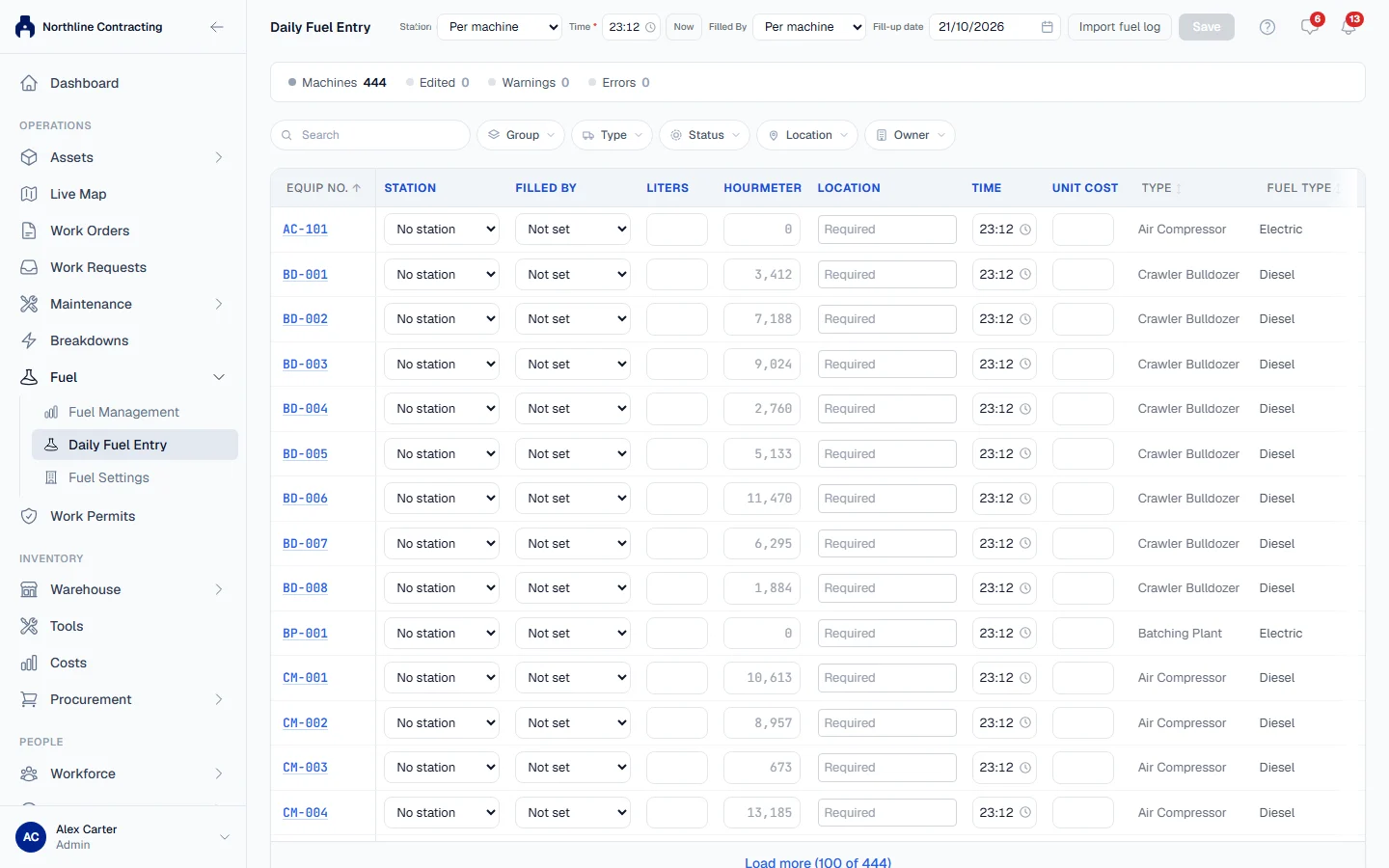1389x868 pixels.
Task: Expand the user account menu for Alex Carter
Action: 225,837
